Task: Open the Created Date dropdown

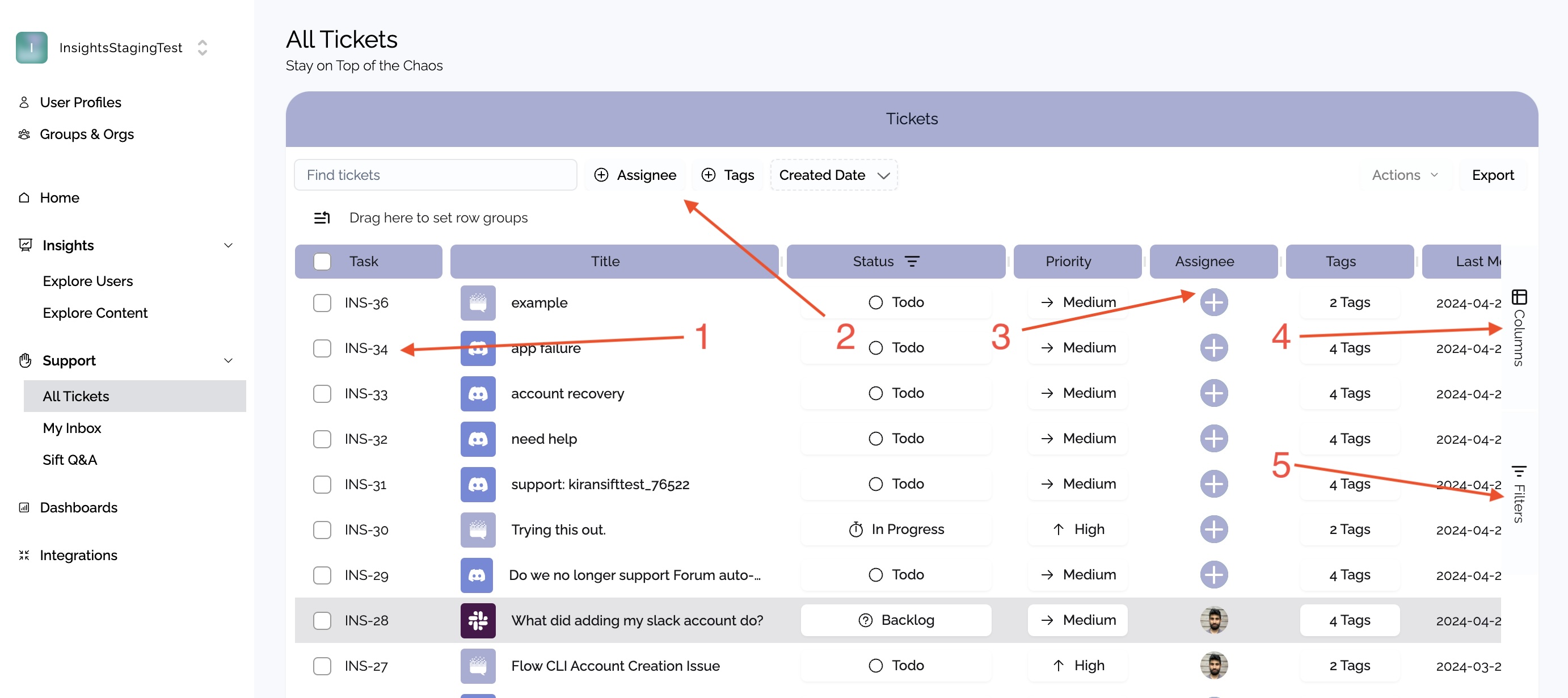Action: 833,175
